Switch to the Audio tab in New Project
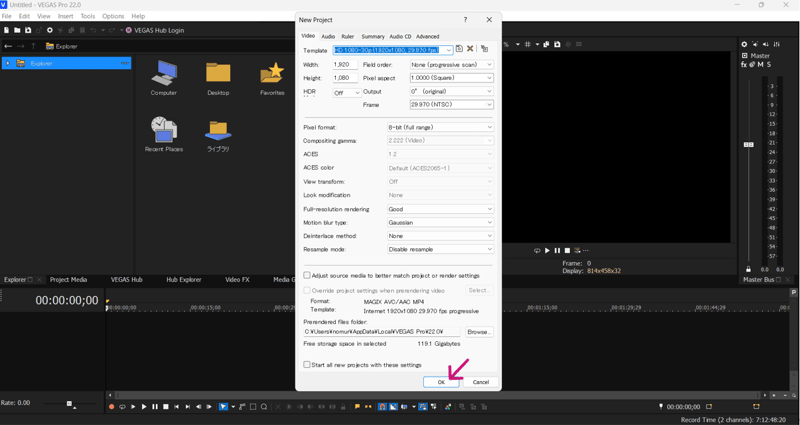Image resolution: width=800 pixels, height=425 pixels. click(x=328, y=36)
